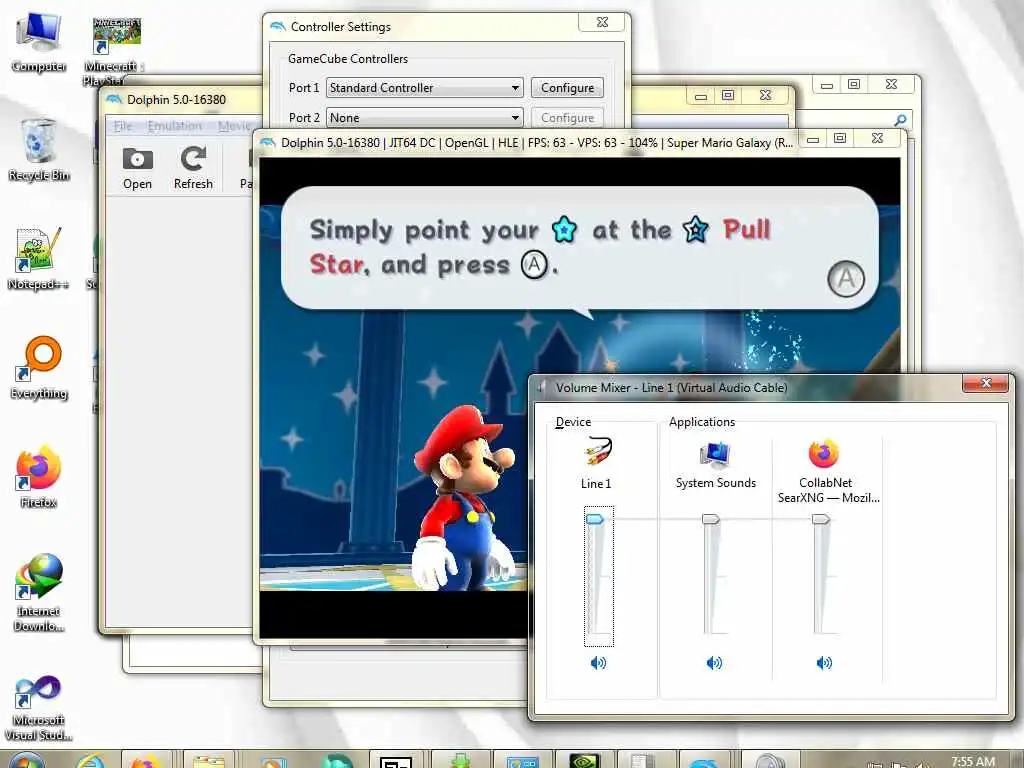Click the CollabNet SearXNG Firefox icon in mixer
Viewport: 1024px width, 768px height.
point(824,454)
